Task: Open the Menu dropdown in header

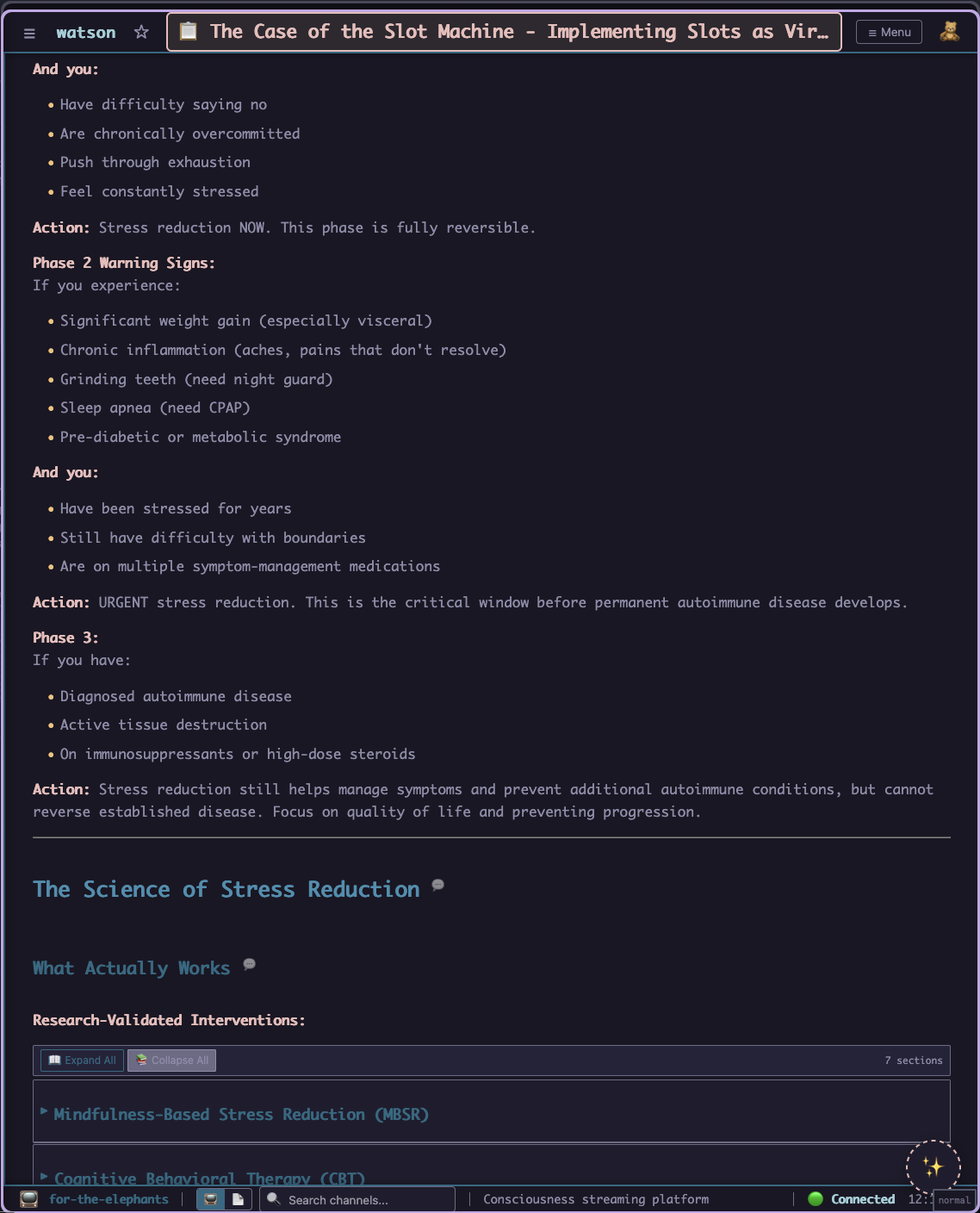Action: [x=889, y=32]
